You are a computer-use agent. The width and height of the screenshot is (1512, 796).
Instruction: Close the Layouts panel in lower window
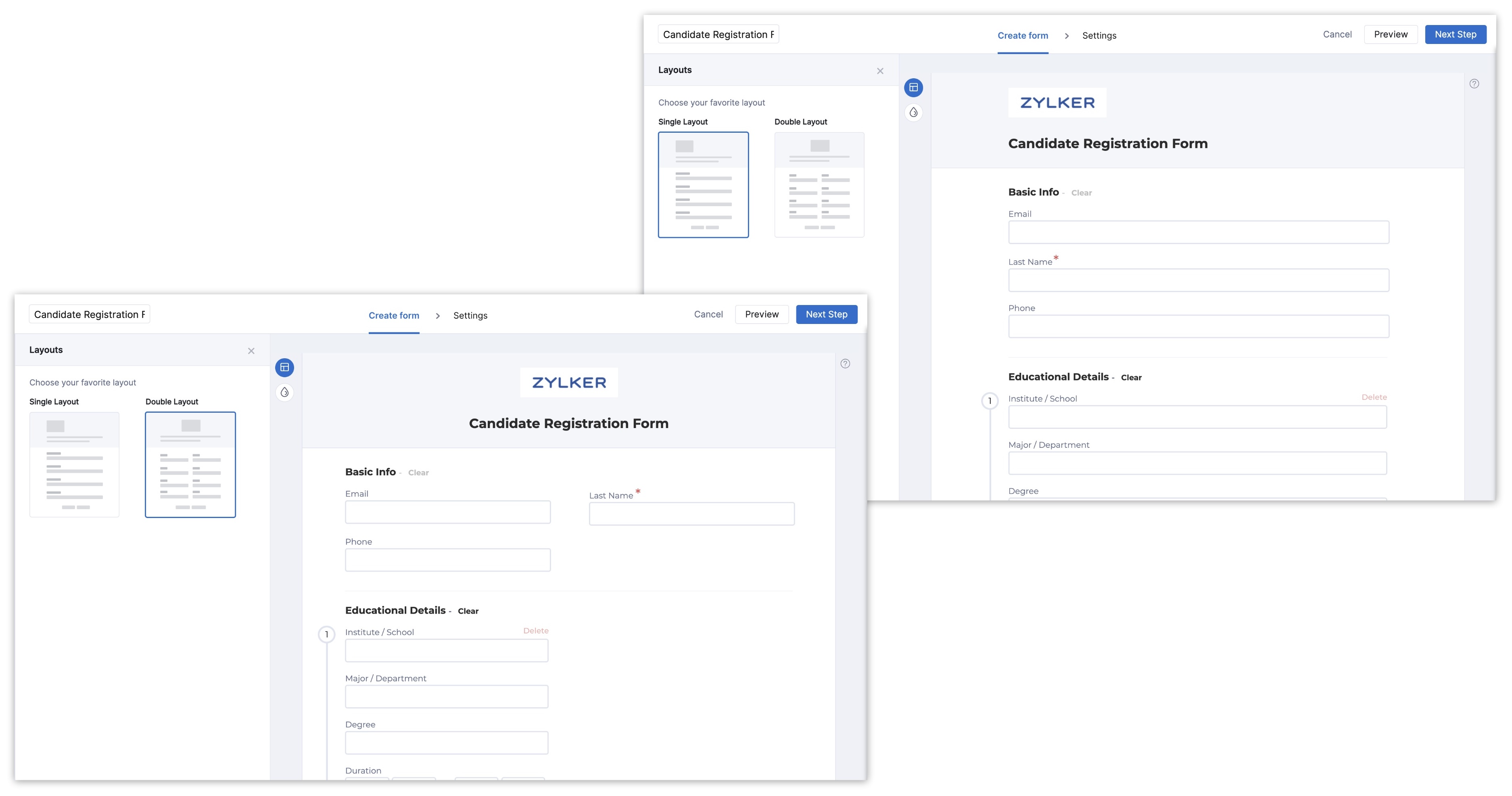tap(251, 351)
